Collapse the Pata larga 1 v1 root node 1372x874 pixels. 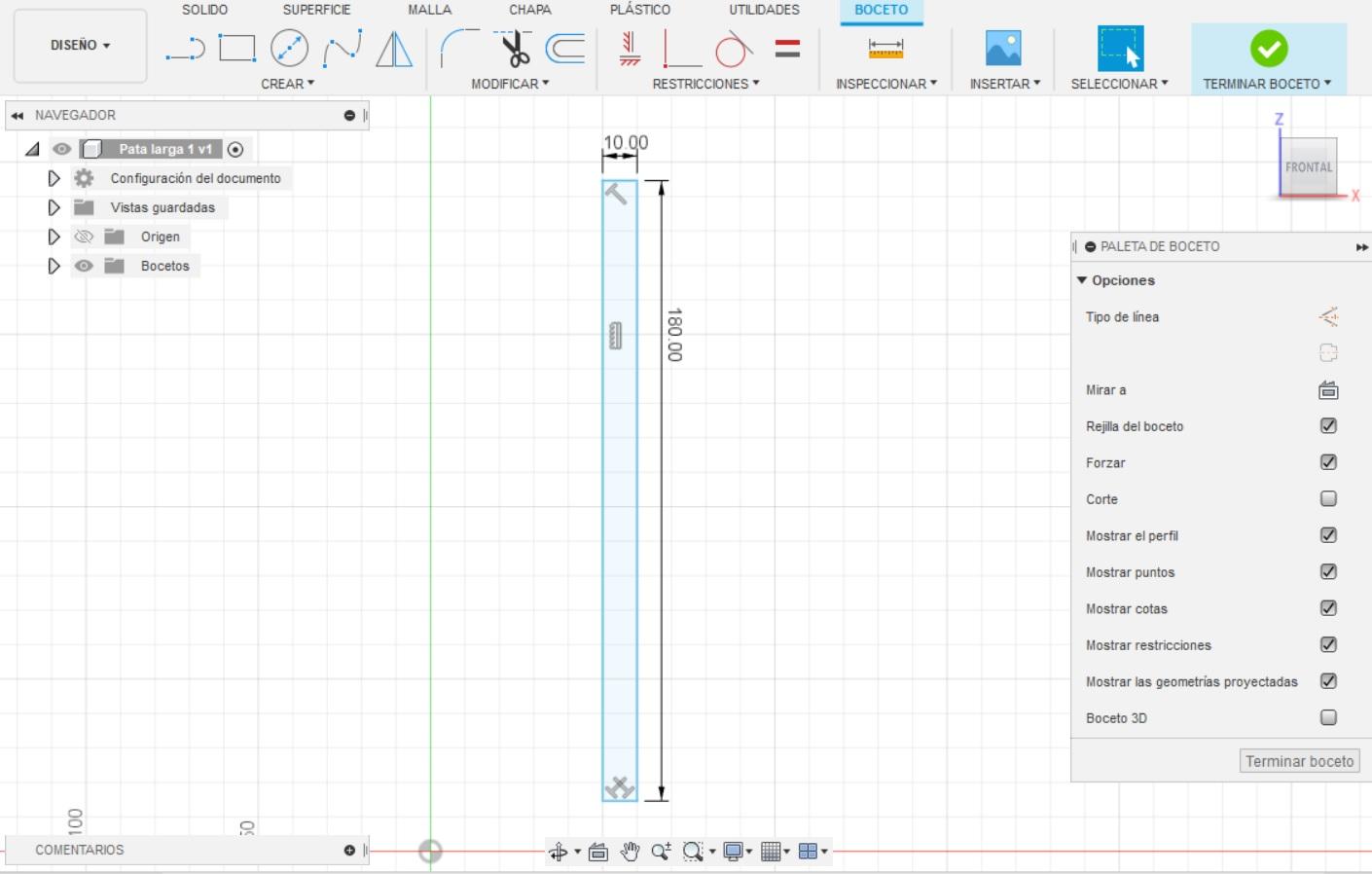[32, 149]
